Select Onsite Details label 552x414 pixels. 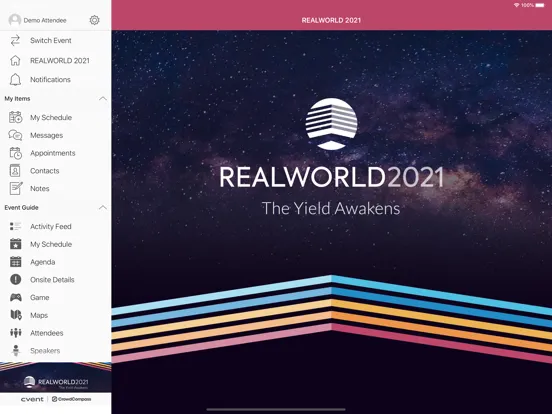(52, 280)
